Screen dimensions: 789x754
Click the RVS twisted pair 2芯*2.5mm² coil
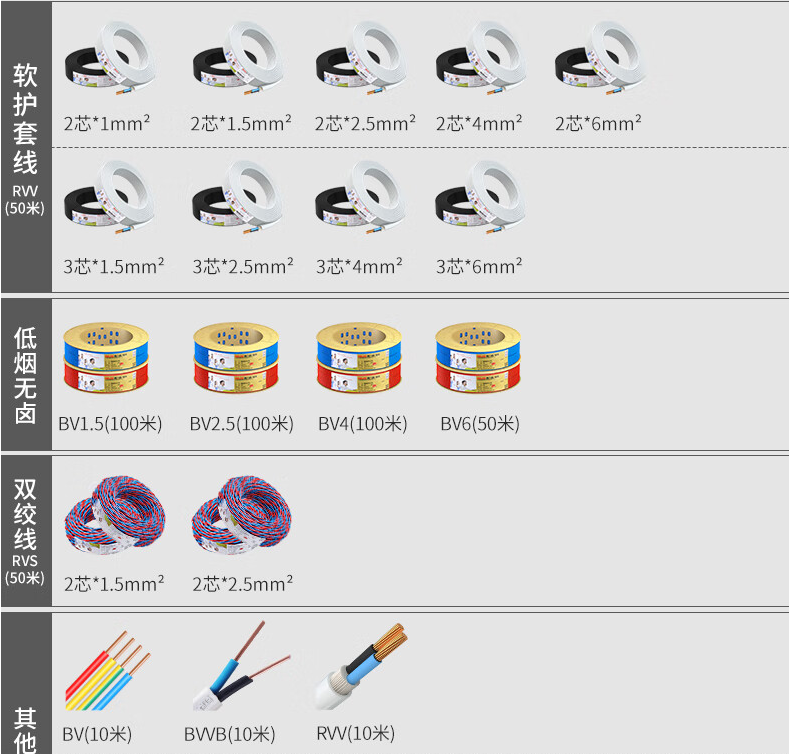pyautogui.click(x=242, y=515)
